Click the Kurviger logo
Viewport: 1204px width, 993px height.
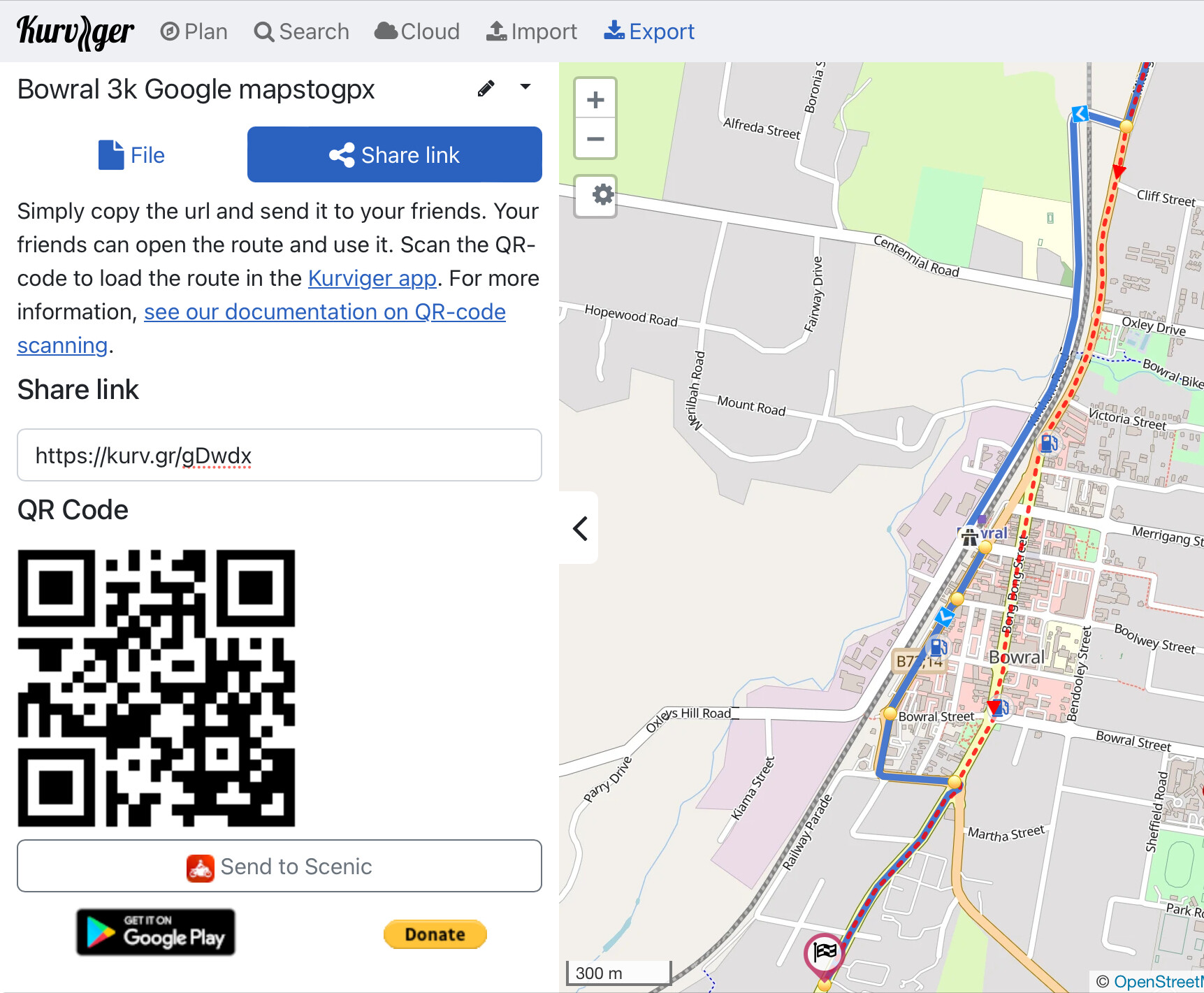point(75,32)
